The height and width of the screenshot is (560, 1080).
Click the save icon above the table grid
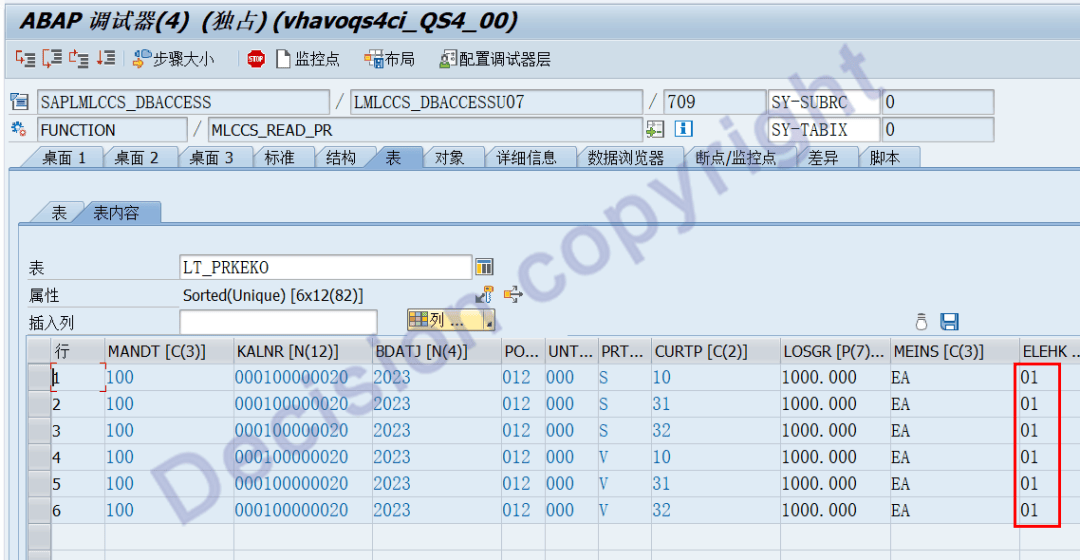tap(950, 322)
